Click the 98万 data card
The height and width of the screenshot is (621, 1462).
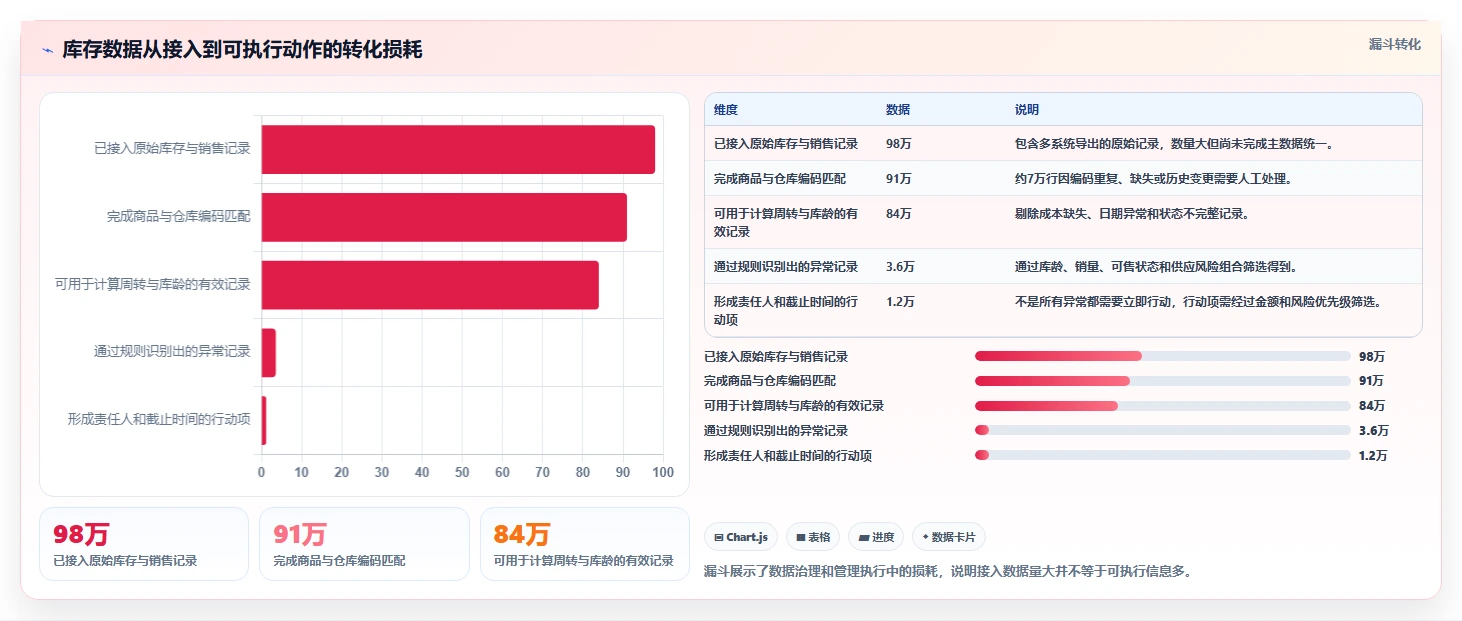pos(144,544)
